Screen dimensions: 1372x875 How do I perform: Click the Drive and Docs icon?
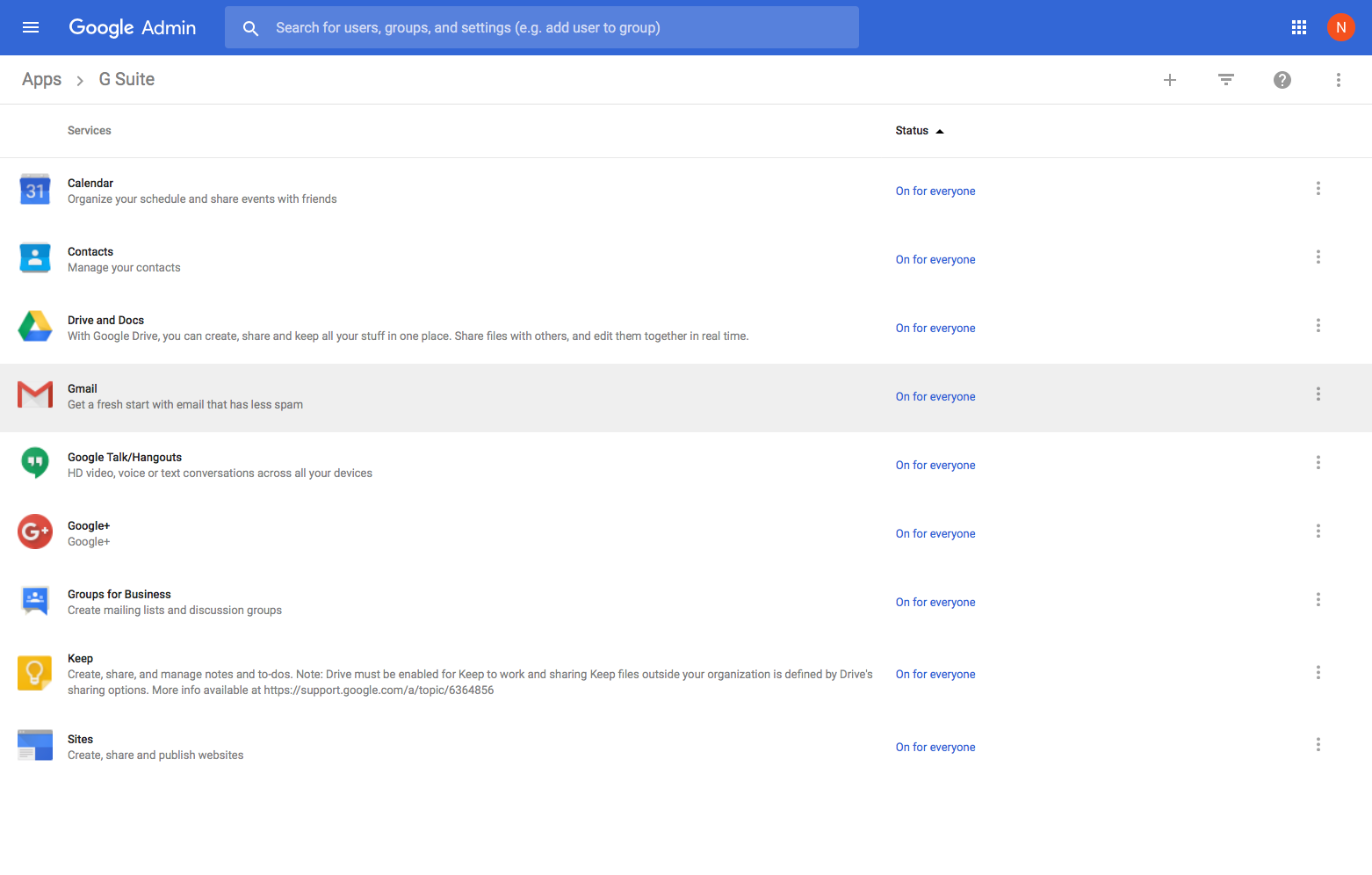(34, 326)
